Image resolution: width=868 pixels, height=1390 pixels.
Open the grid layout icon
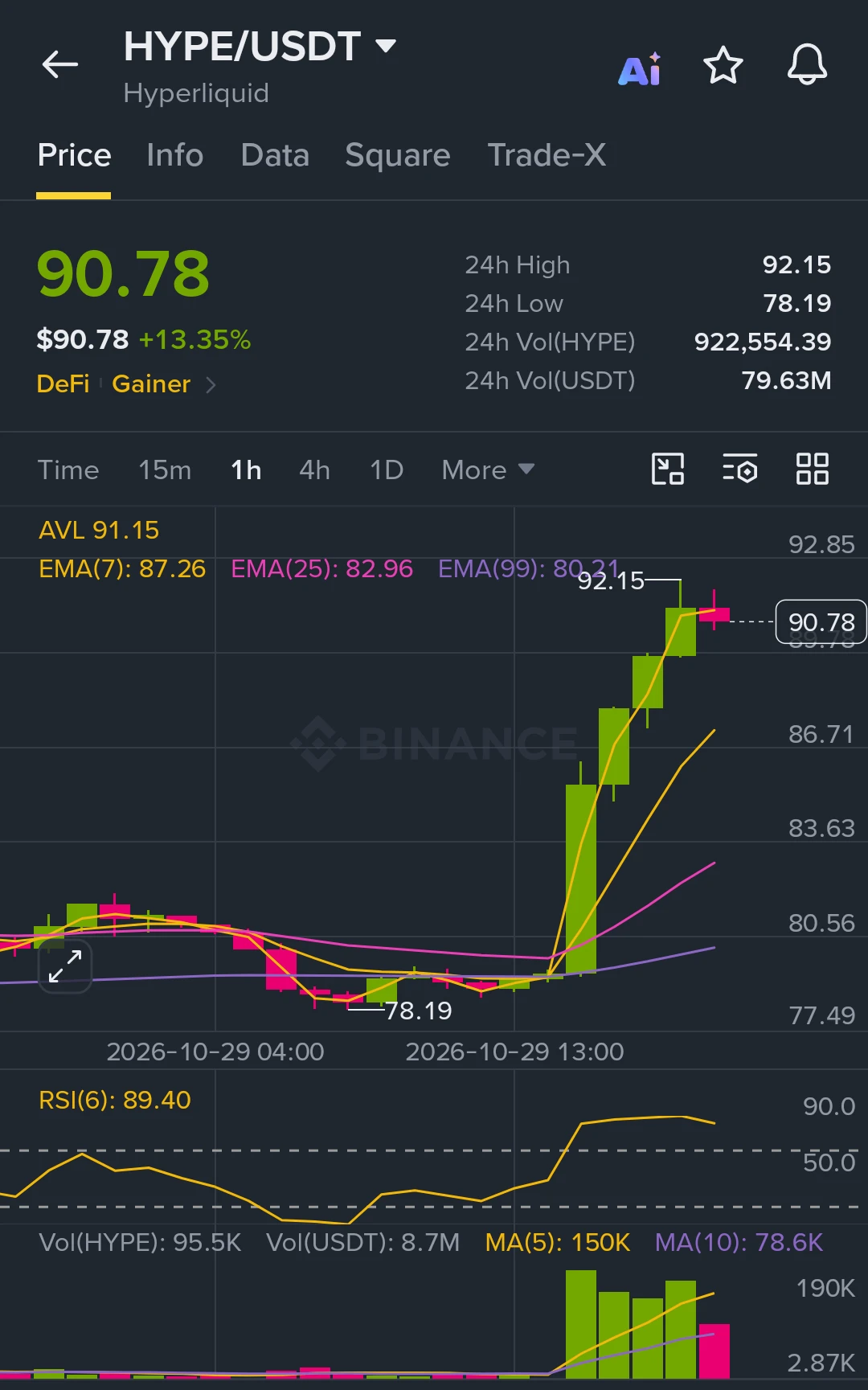pos(812,469)
